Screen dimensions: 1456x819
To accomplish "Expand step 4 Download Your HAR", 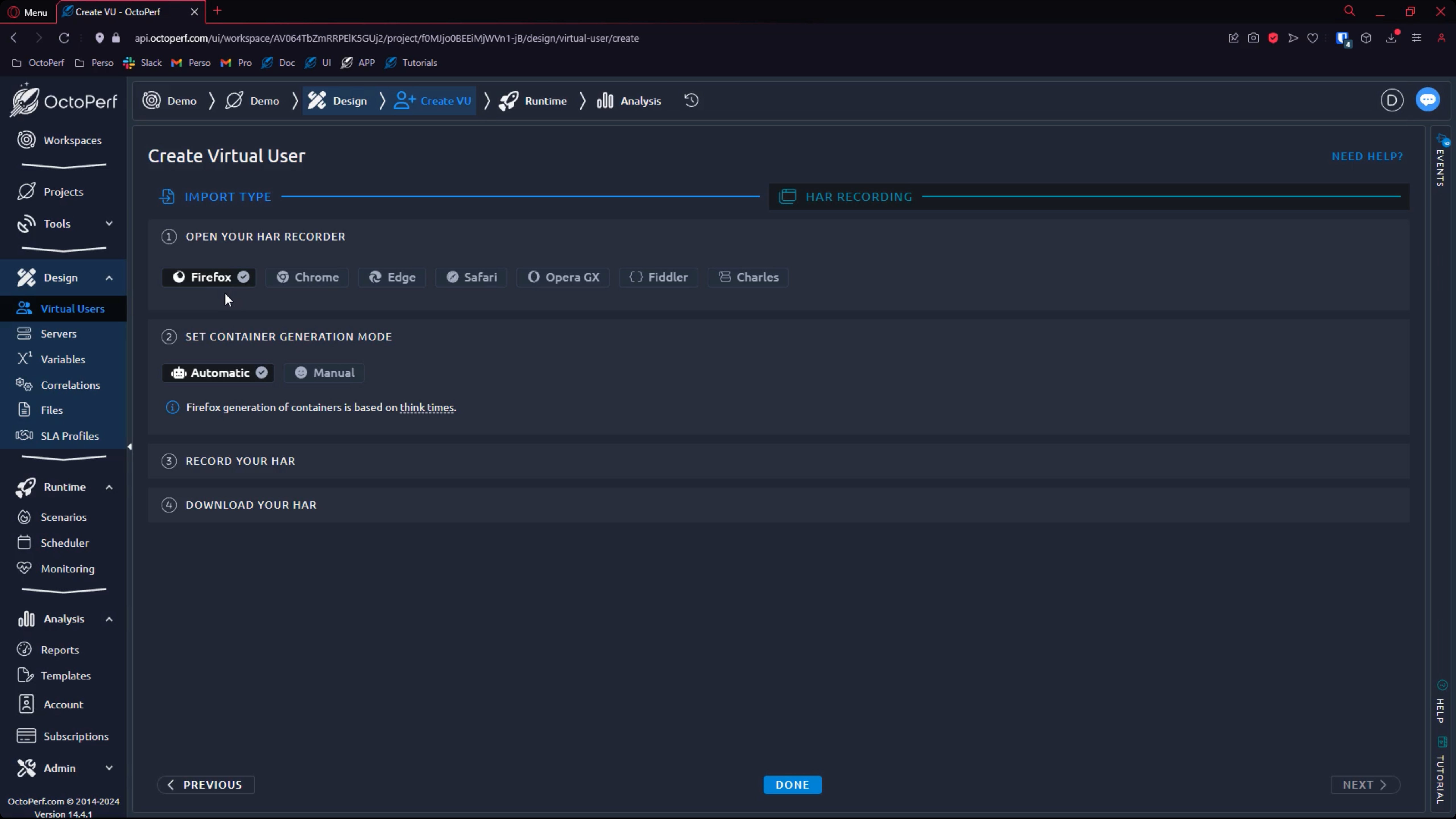I will click(778, 505).
